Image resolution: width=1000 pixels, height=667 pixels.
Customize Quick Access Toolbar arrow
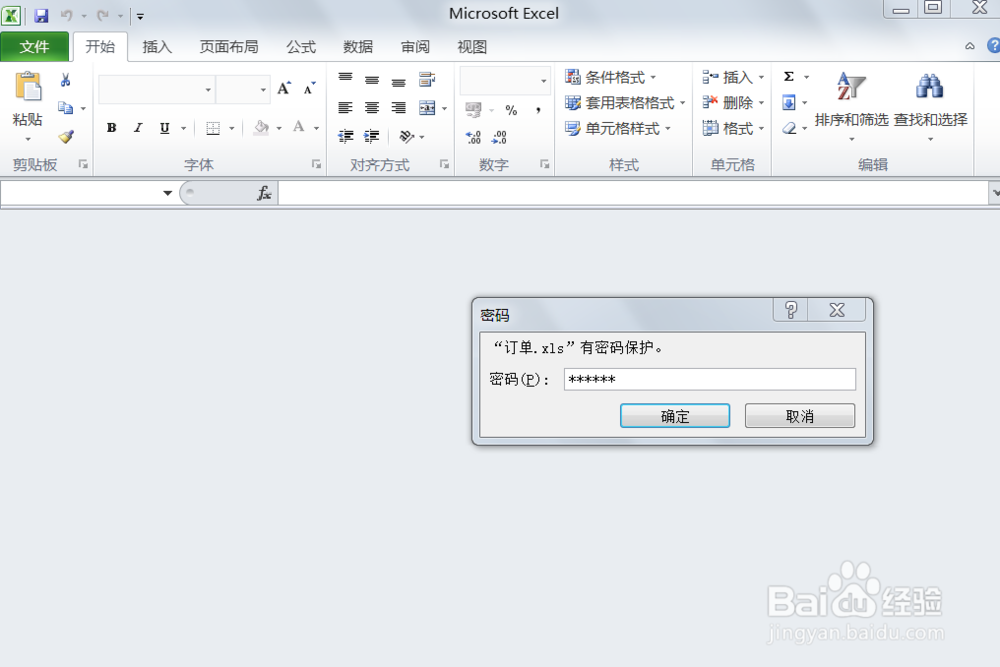140,17
